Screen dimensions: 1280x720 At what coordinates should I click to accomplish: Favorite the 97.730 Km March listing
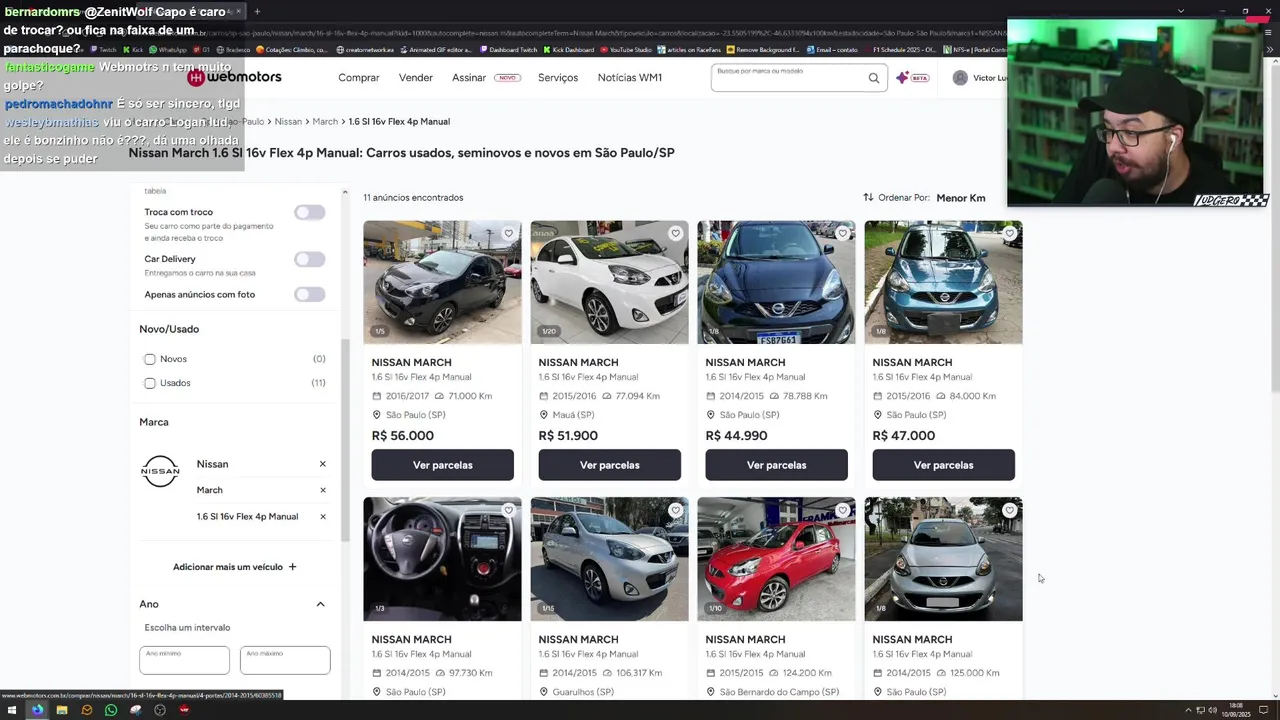pos(508,510)
